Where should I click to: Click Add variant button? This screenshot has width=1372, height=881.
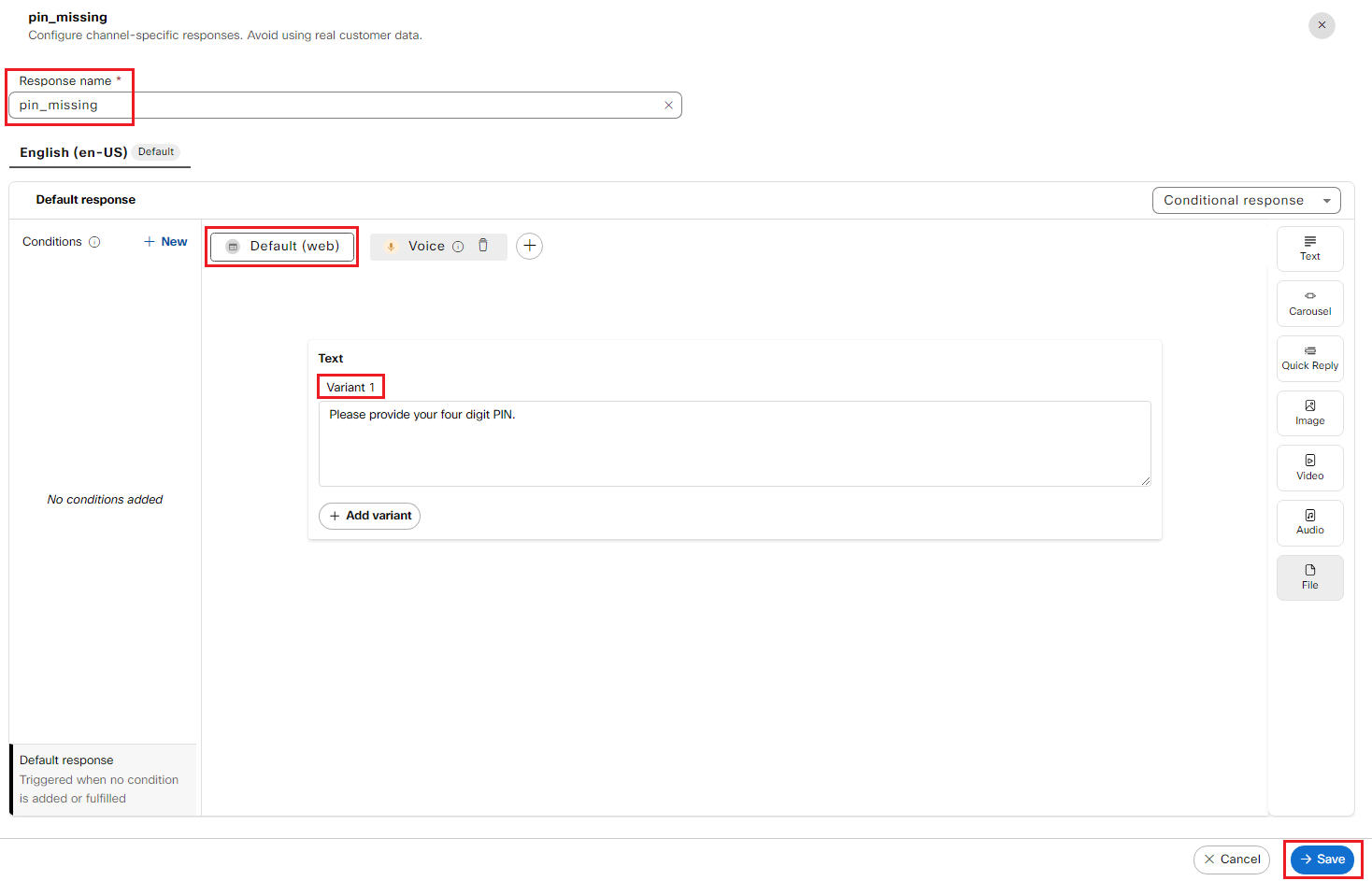click(x=369, y=516)
